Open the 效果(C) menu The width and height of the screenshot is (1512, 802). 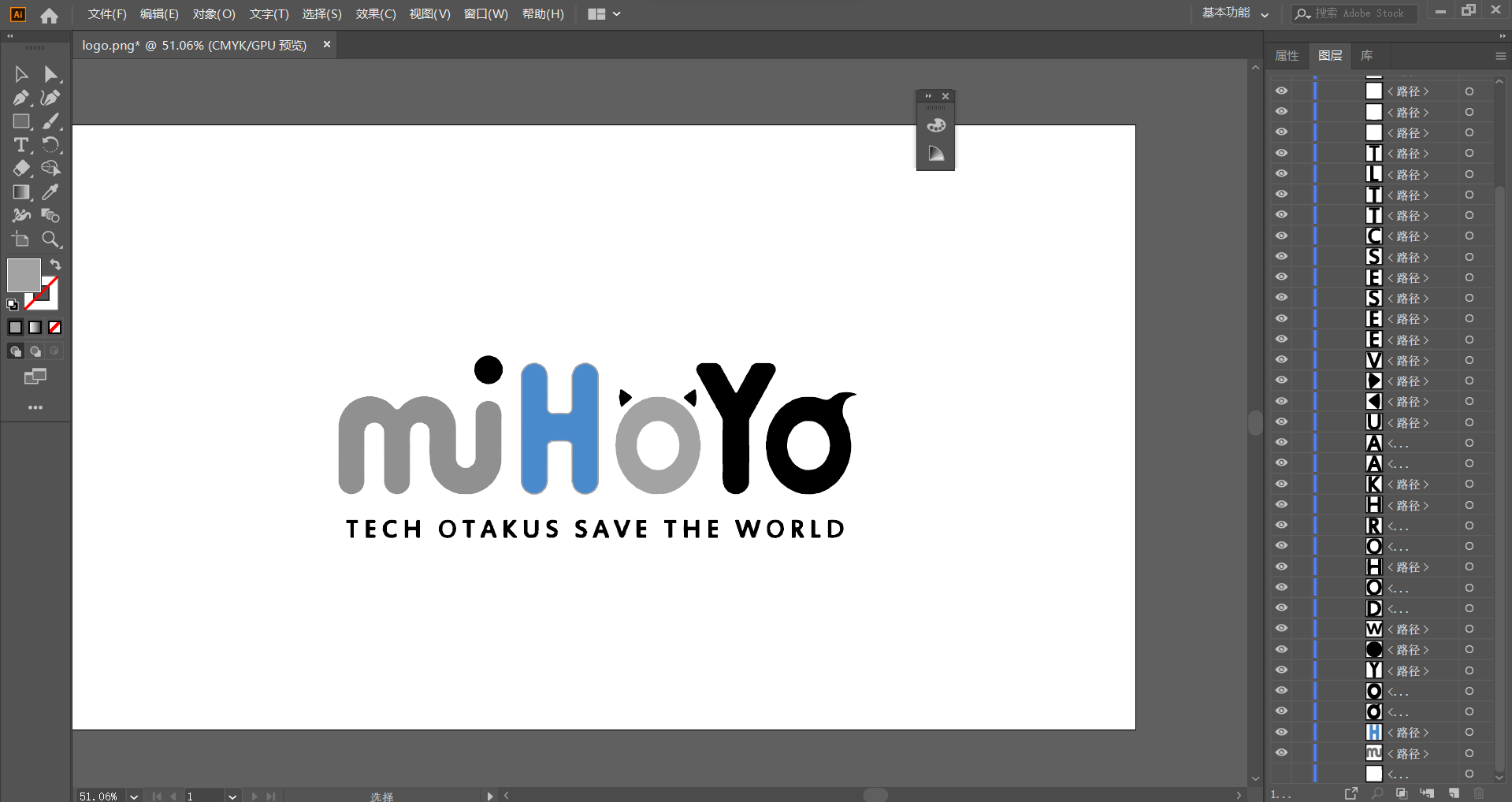[x=376, y=14]
